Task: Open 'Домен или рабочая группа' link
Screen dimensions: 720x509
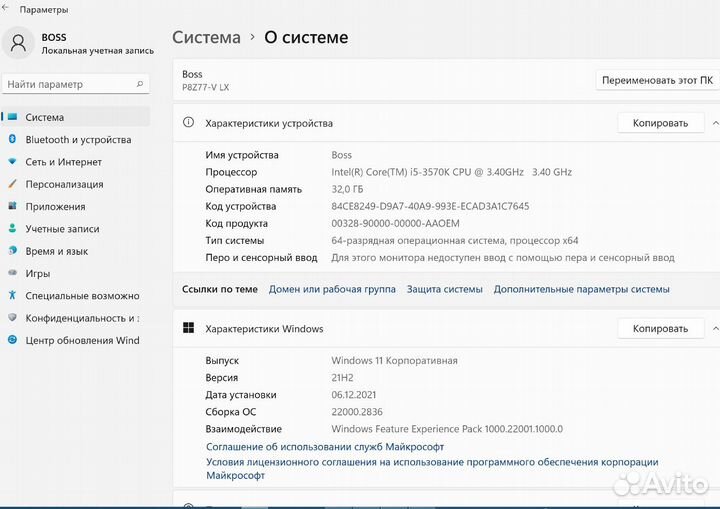Action: click(332, 289)
